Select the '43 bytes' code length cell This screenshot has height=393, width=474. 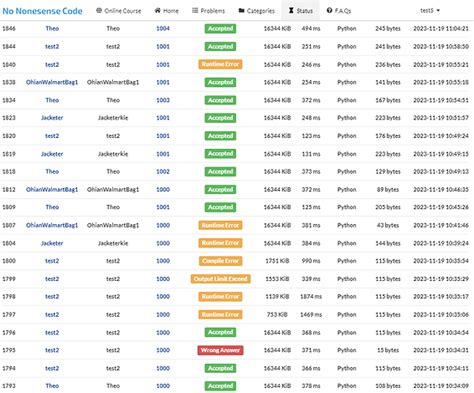pyautogui.click(x=388, y=225)
